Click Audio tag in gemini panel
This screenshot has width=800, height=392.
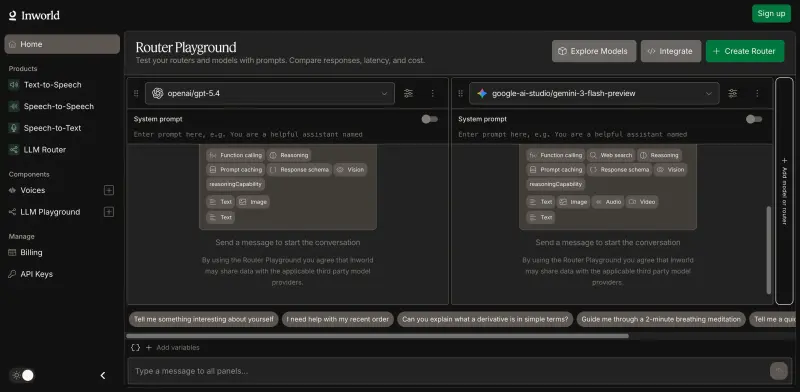pos(608,202)
